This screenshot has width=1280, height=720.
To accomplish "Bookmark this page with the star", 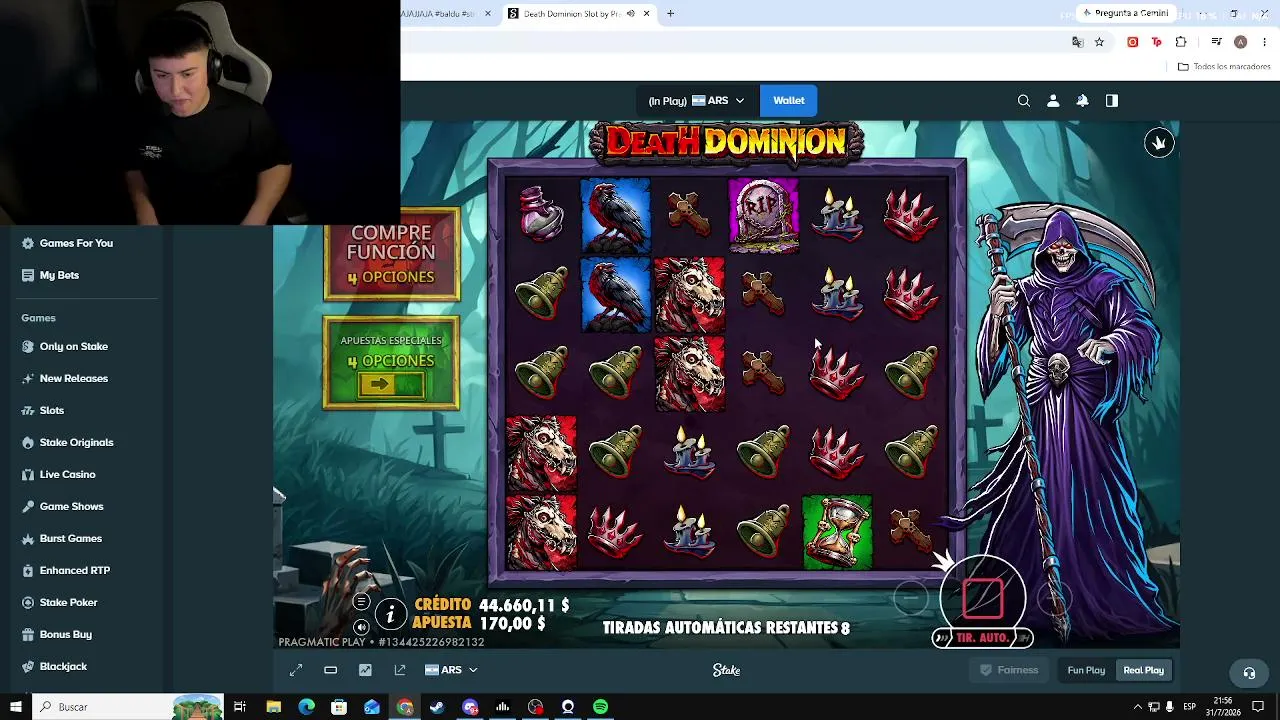I will (1099, 42).
